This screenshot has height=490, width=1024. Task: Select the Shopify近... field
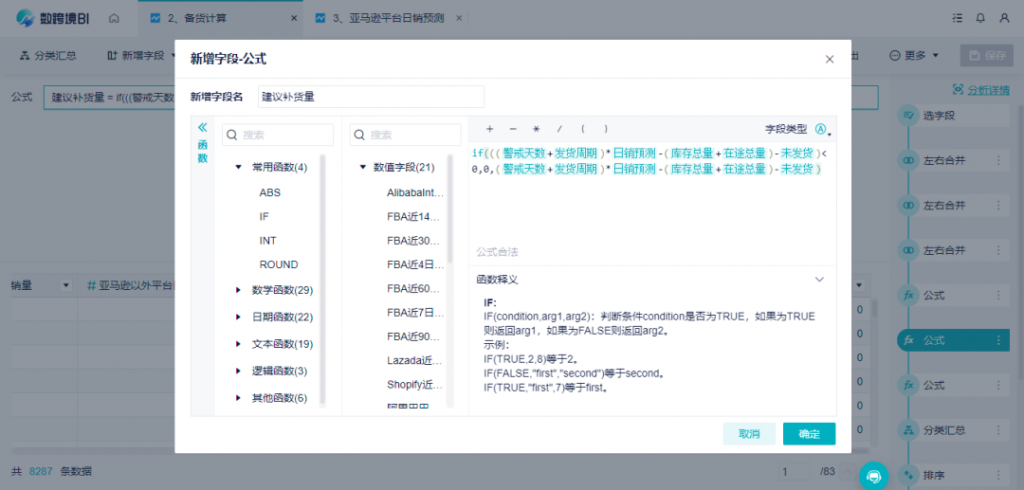(415, 385)
